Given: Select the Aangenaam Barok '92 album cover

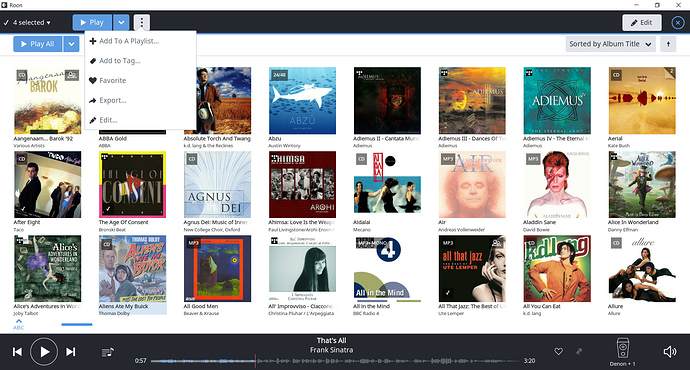Looking at the screenshot, I should [48, 101].
